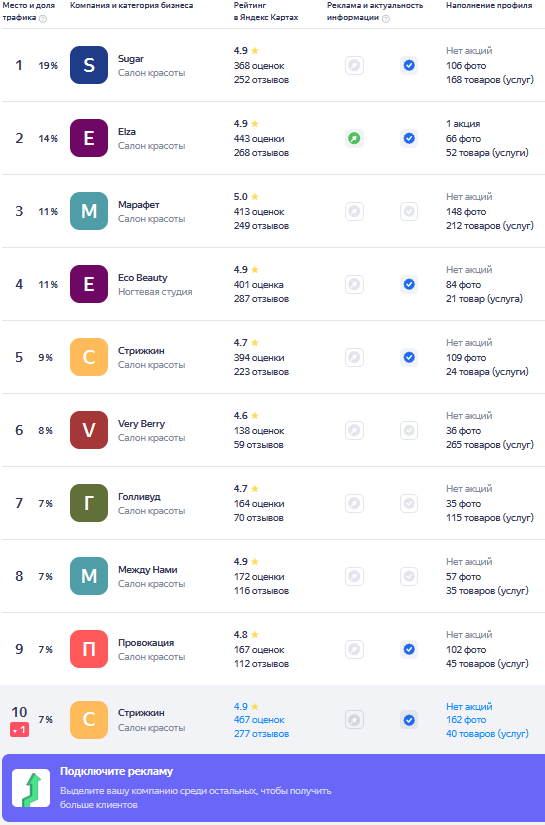This screenshot has height=825, width=545.
Task: Click the green advertising arrow icon for Elza
Action: click(355, 138)
